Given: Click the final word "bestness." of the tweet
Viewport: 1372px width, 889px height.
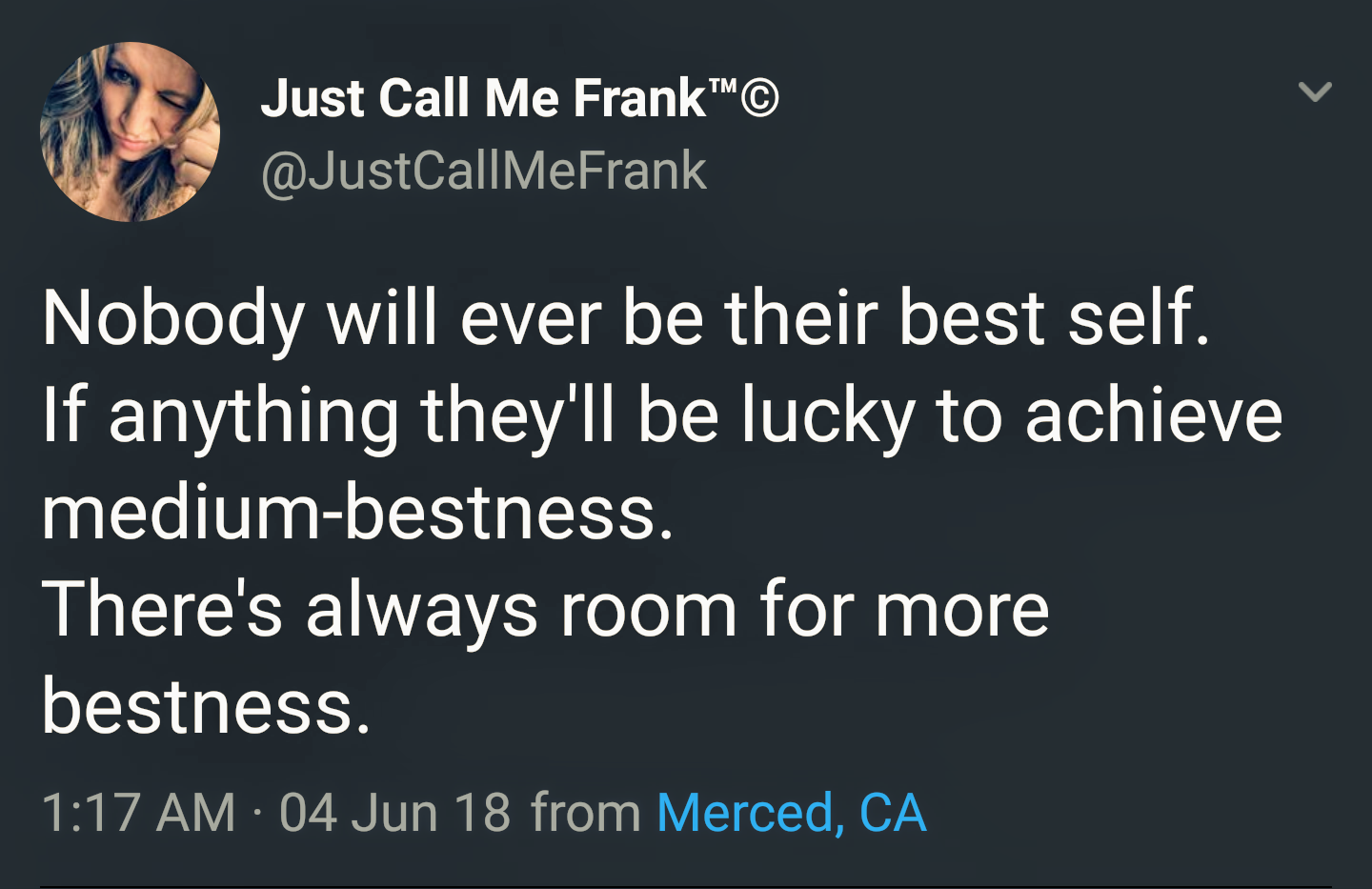Looking at the screenshot, I should [x=206, y=707].
